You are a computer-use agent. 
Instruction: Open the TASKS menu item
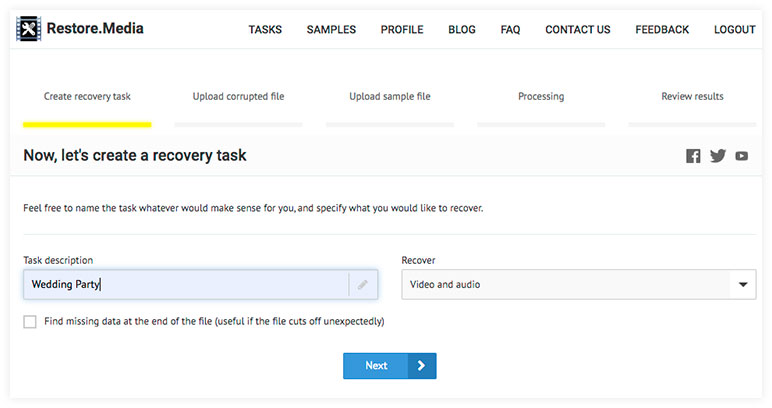point(265,30)
